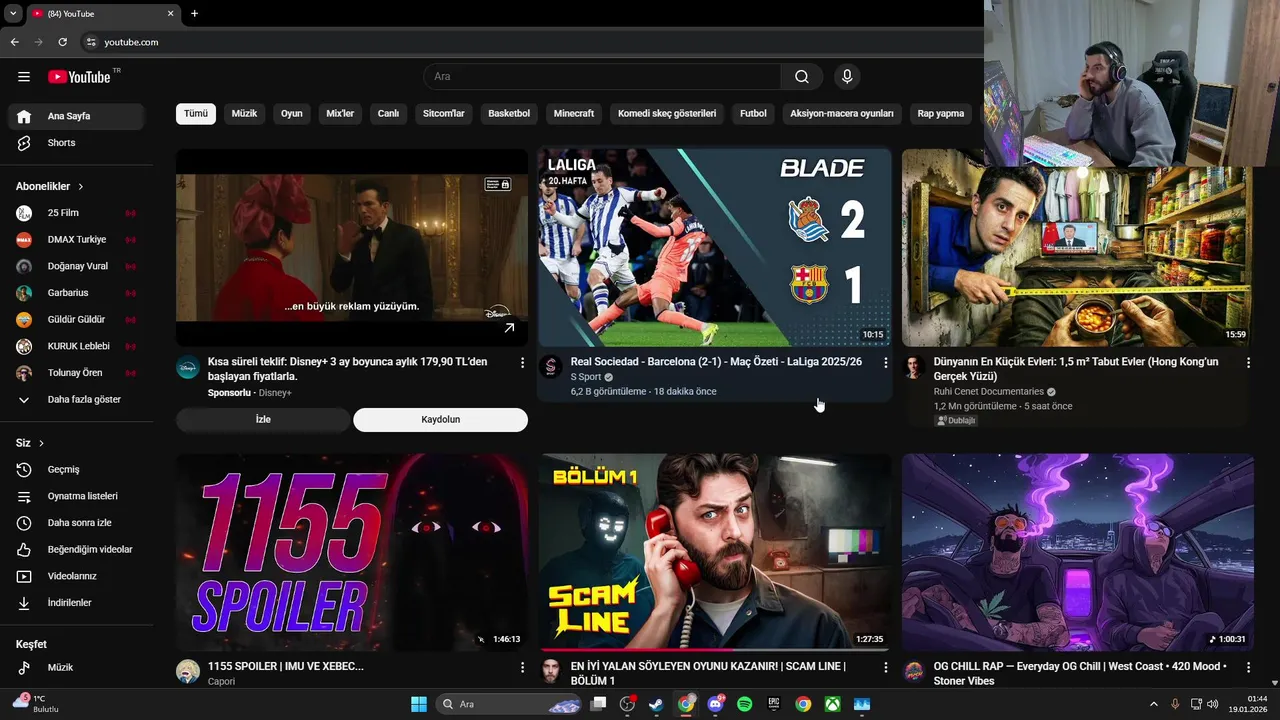The image size is (1280, 720).
Task: Open the hamburger guide menu
Action: point(24,77)
